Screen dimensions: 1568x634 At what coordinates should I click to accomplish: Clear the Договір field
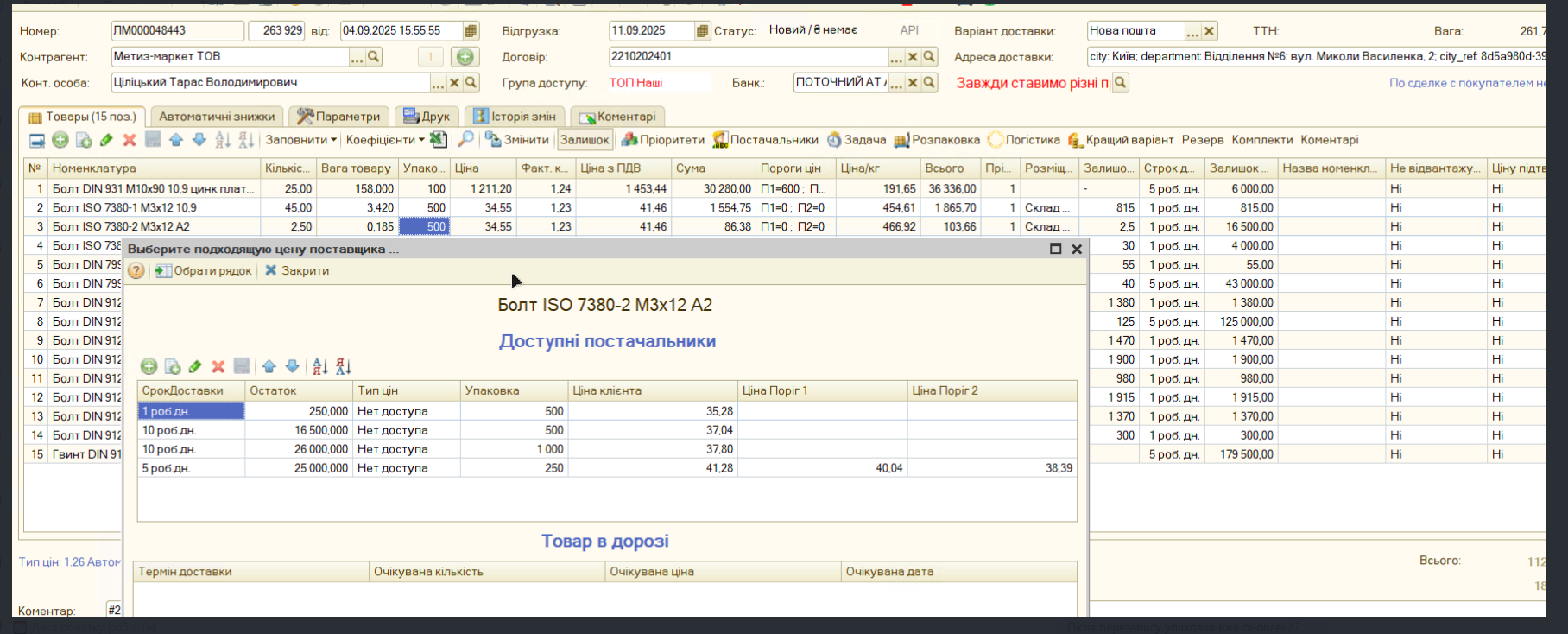[913, 57]
